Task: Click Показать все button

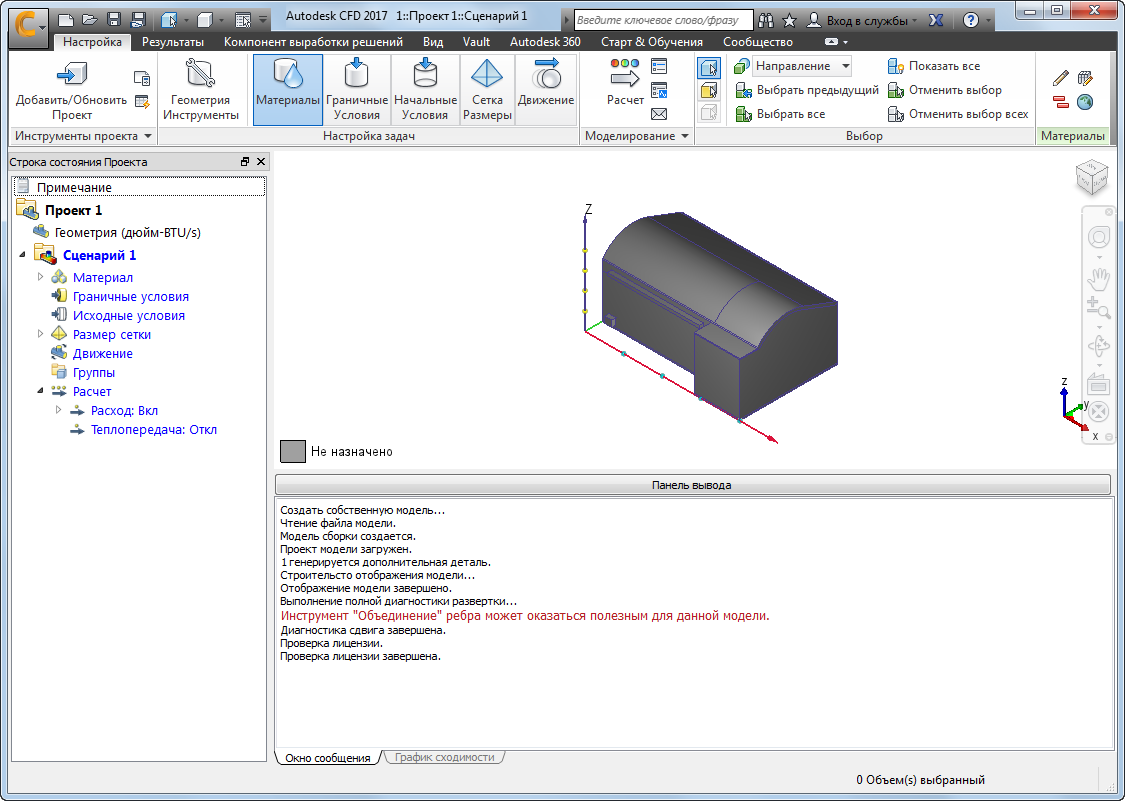Action: pos(933,66)
